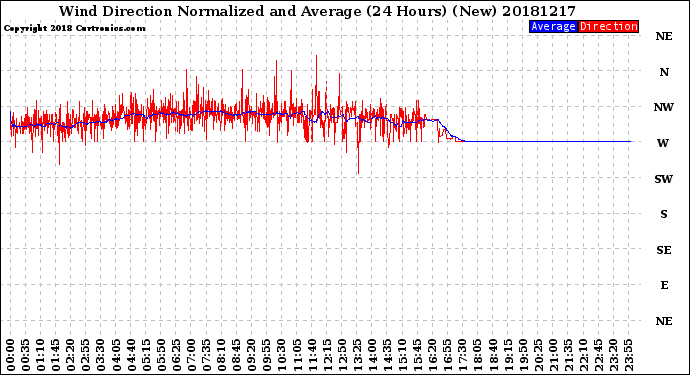Select the 13:25 time axis label
Viewport: 690px width, 375px height.
(357, 355)
